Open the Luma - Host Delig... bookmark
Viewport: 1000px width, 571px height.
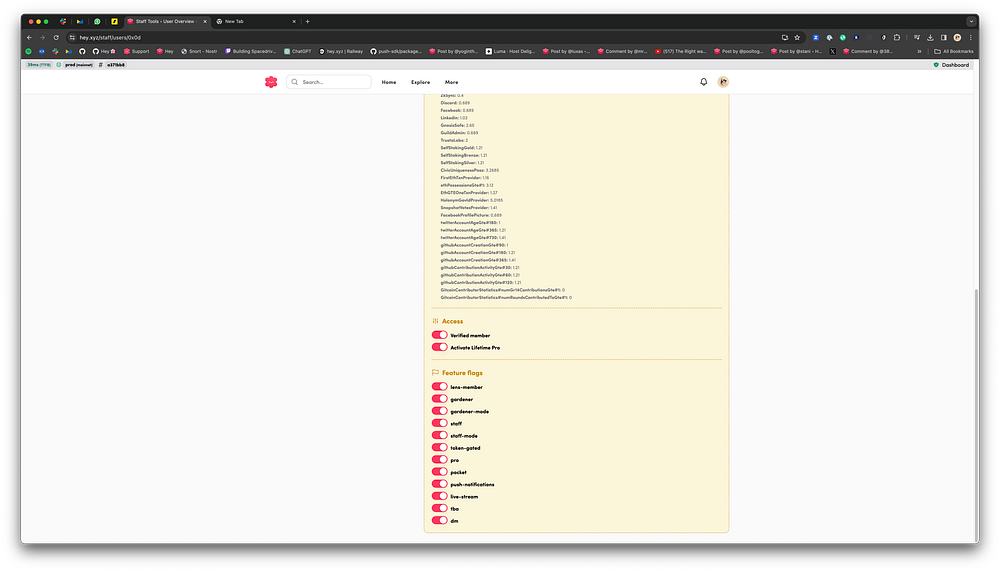[511, 51]
